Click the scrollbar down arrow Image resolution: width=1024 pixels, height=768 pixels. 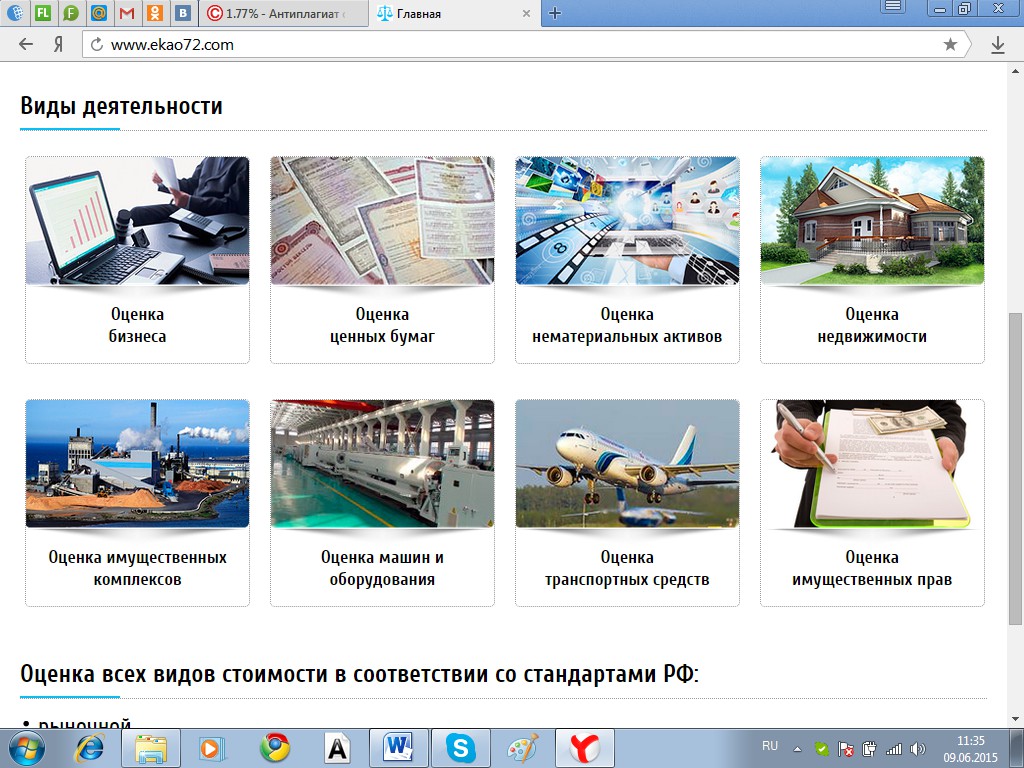(1016, 720)
